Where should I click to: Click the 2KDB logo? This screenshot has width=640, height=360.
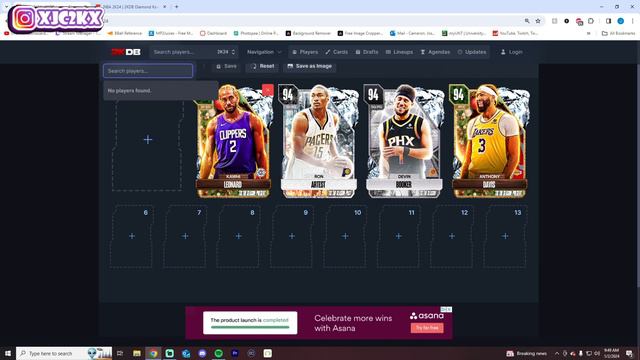[126, 52]
